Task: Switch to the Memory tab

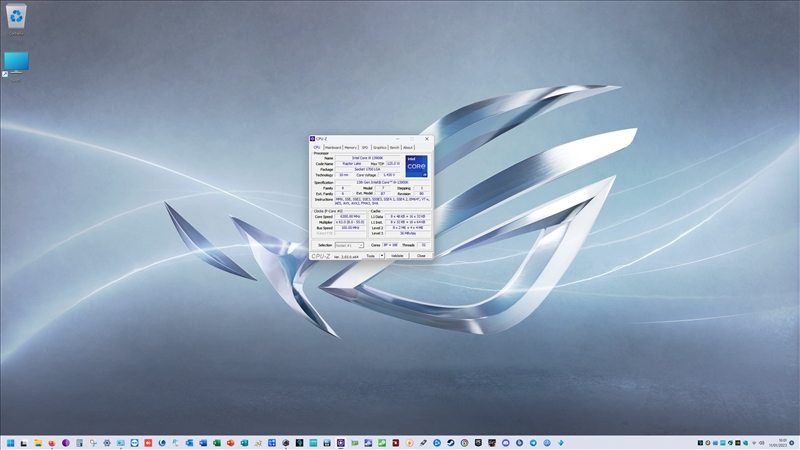Action: pos(351,147)
